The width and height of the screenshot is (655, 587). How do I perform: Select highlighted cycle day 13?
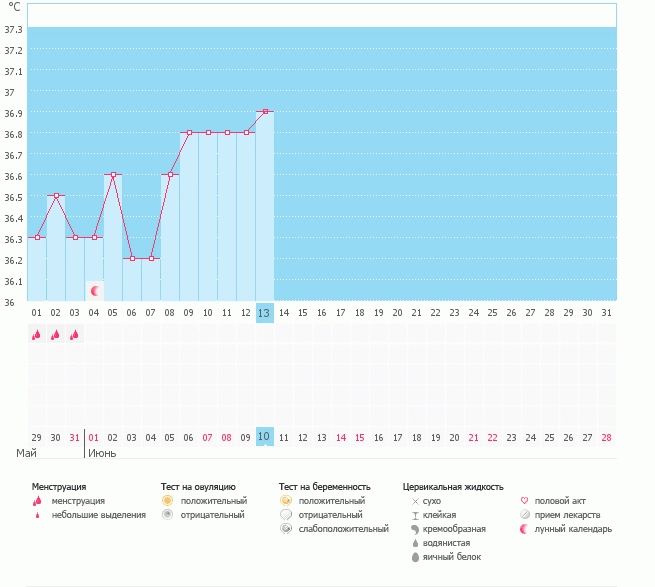click(264, 313)
